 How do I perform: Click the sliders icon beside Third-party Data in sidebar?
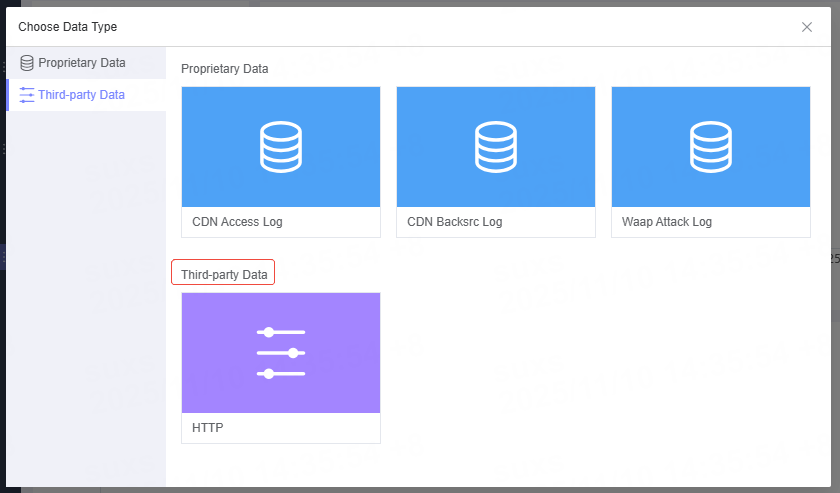tap(27, 95)
